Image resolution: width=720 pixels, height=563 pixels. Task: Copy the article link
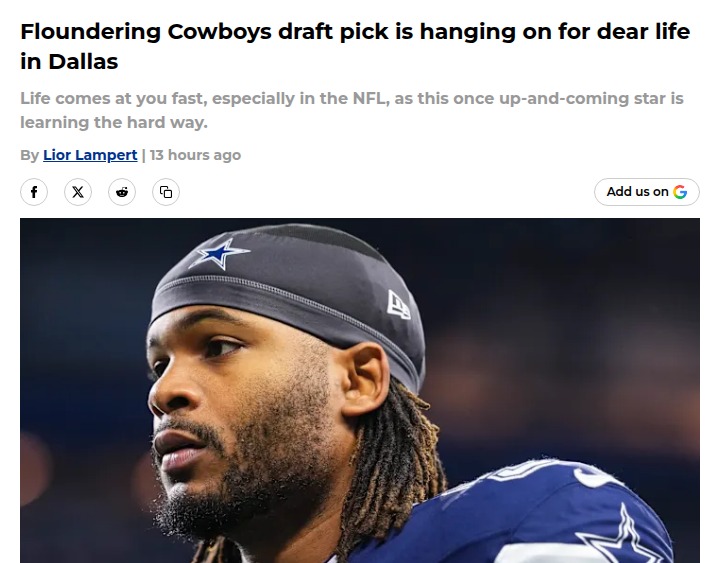pyautogui.click(x=166, y=192)
